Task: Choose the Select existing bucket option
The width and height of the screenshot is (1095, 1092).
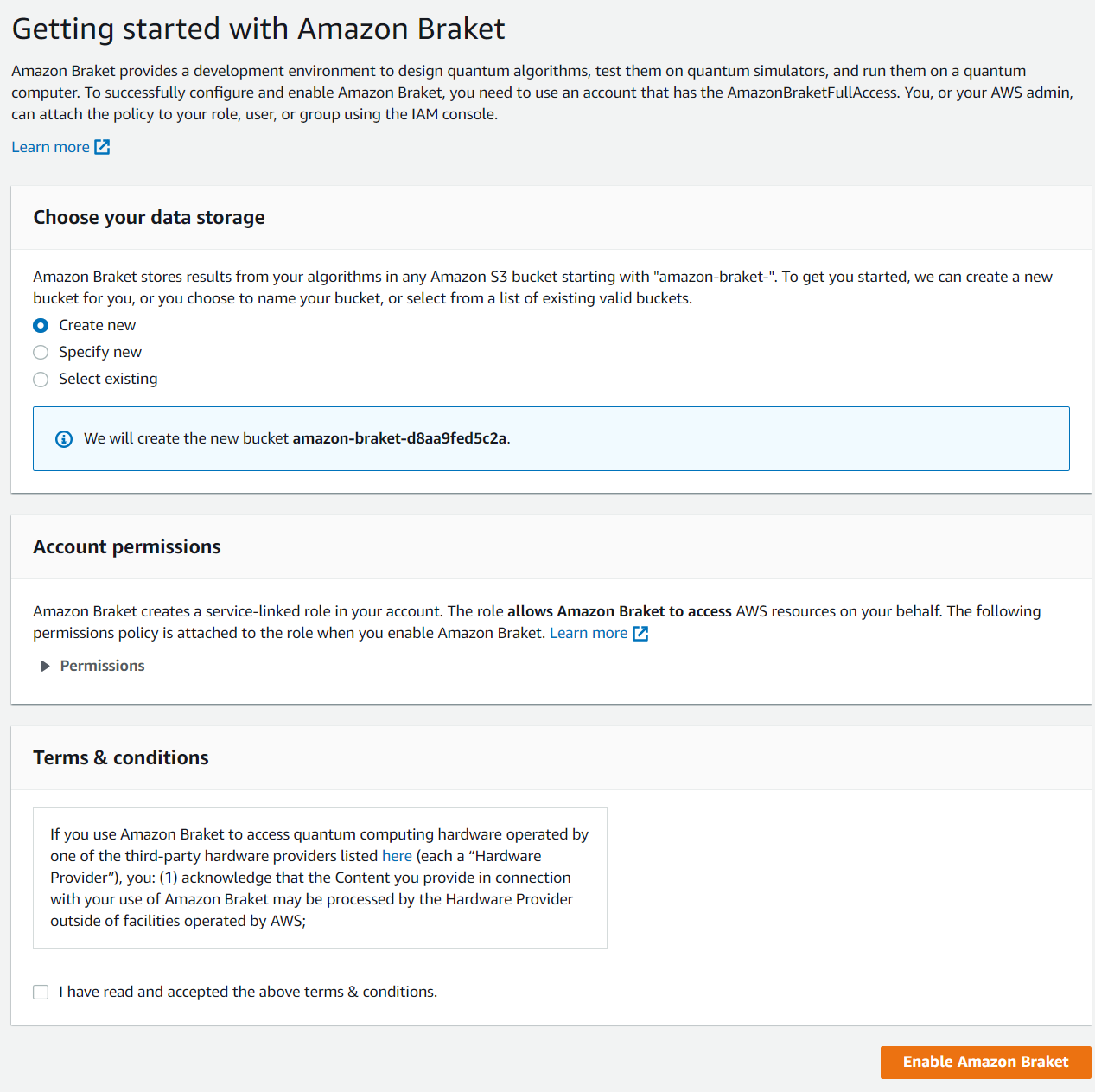Action: coord(40,379)
